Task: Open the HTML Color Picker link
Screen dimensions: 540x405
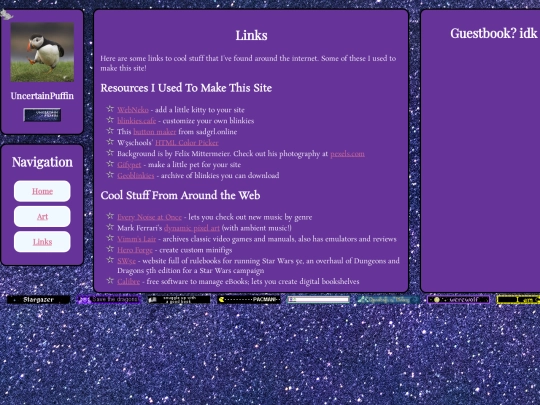Action: pyautogui.click(x=187, y=143)
